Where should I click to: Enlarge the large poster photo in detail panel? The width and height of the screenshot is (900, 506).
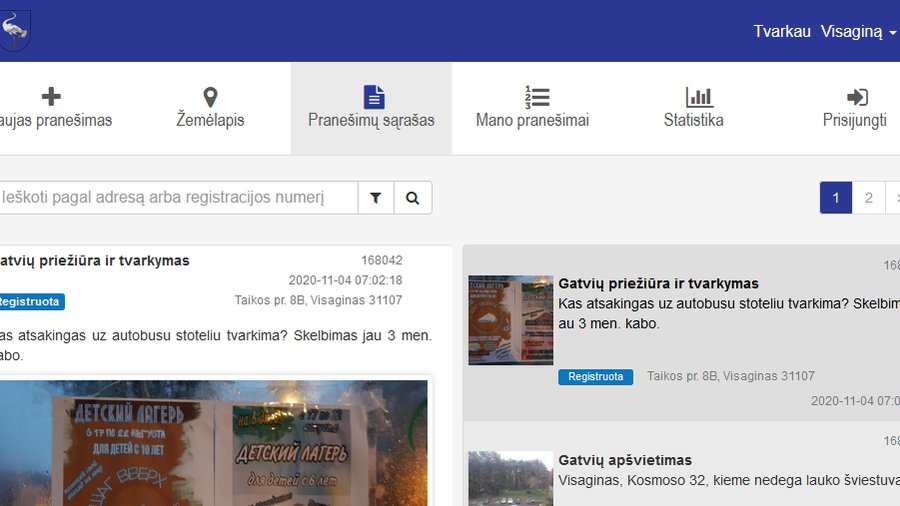[x=213, y=443]
